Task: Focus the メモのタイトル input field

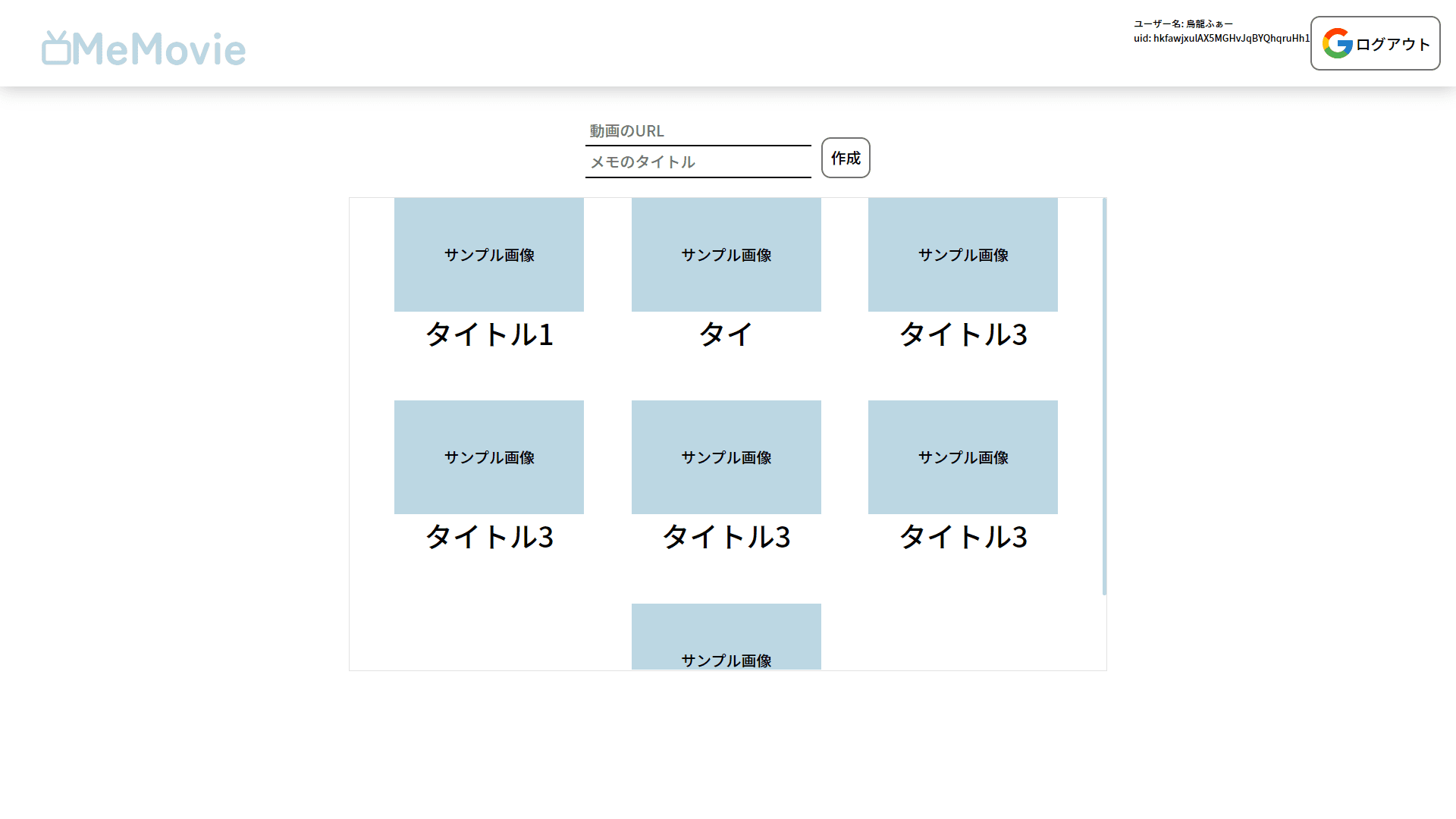Action: click(x=698, y=162)
